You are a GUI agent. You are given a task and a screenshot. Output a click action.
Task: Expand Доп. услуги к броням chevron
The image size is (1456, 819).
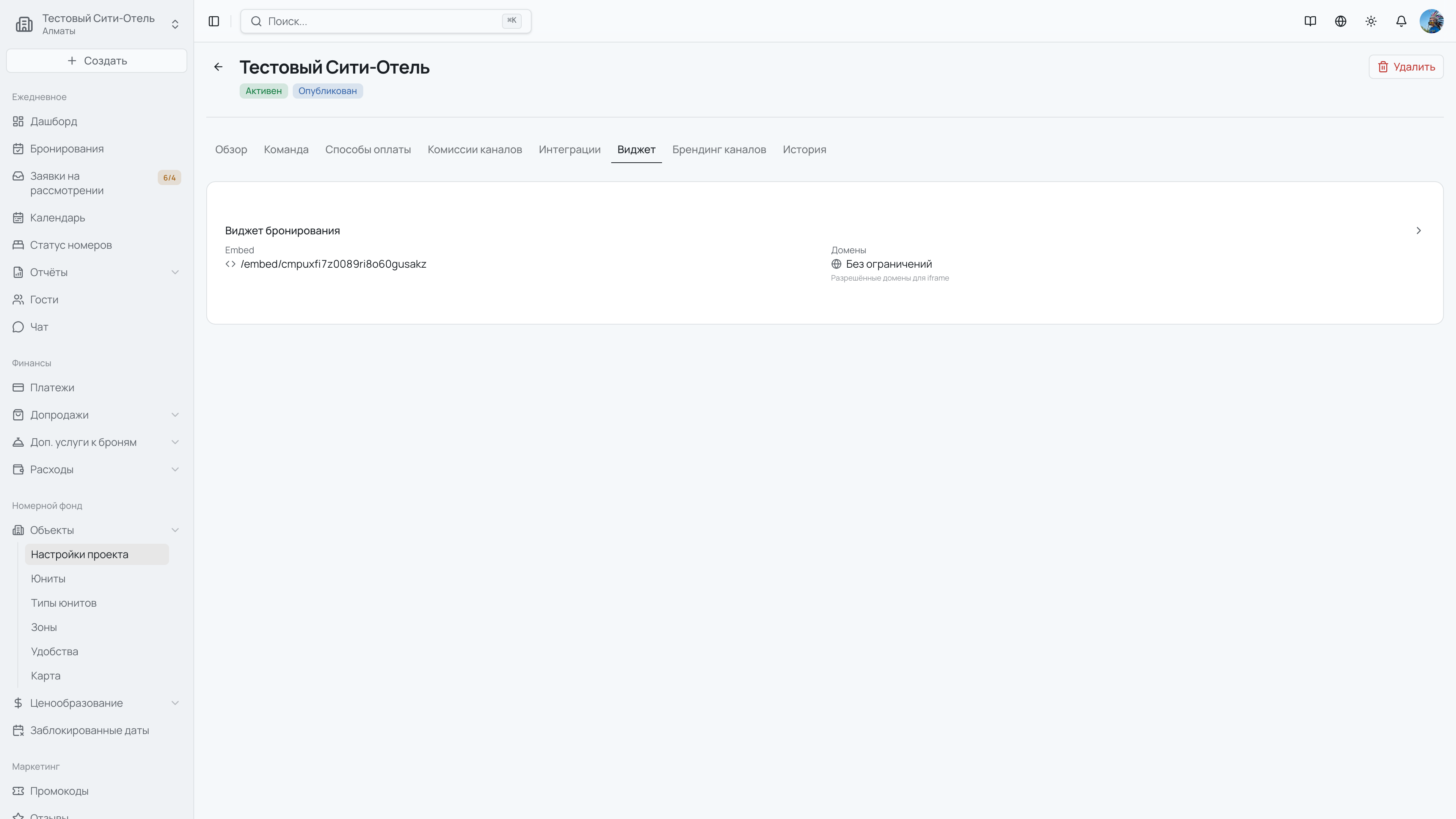[x=175, y=442]
